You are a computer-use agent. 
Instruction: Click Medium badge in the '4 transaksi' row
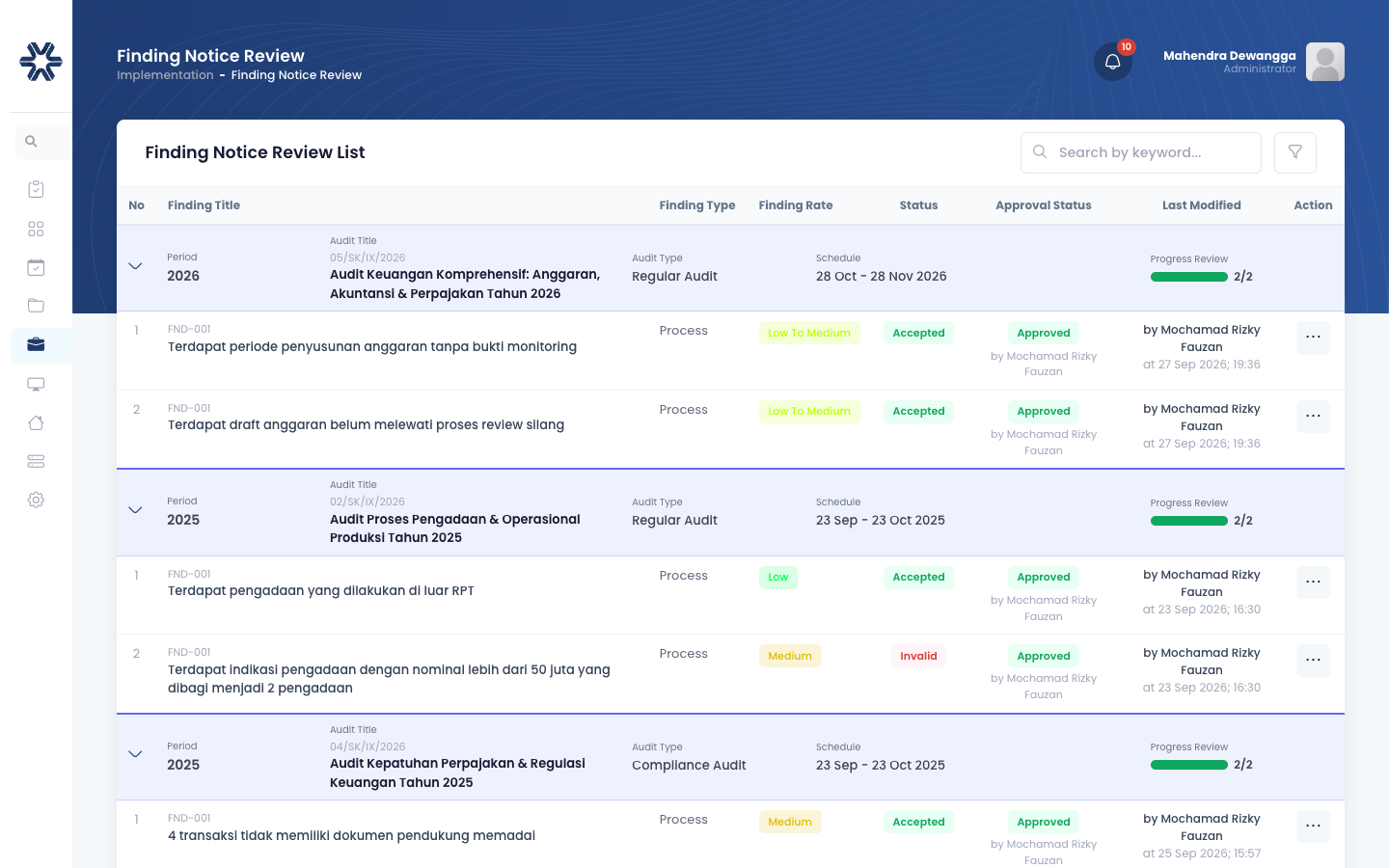(x=790, y=822)
